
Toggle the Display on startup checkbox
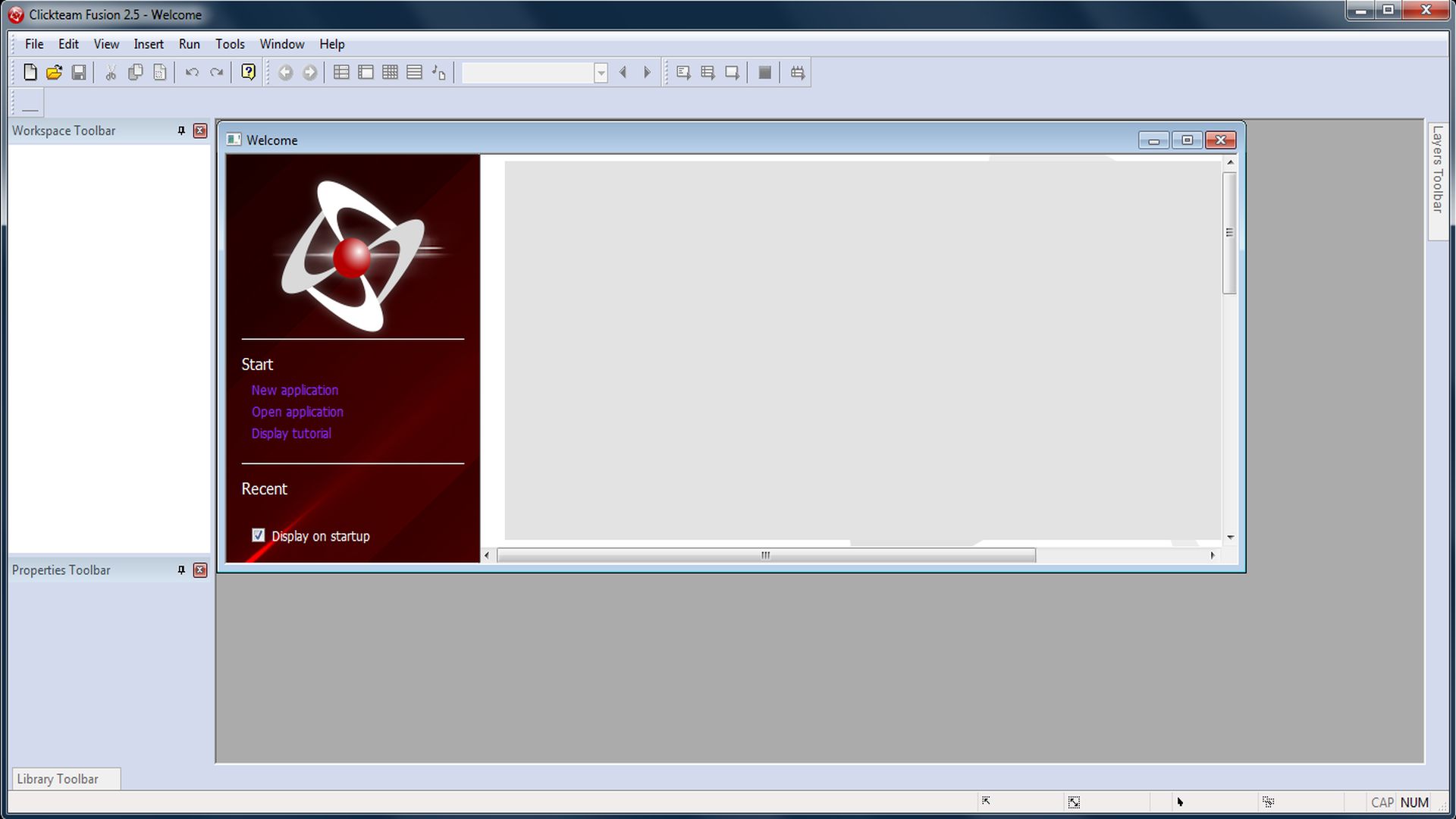click(258, 535)
